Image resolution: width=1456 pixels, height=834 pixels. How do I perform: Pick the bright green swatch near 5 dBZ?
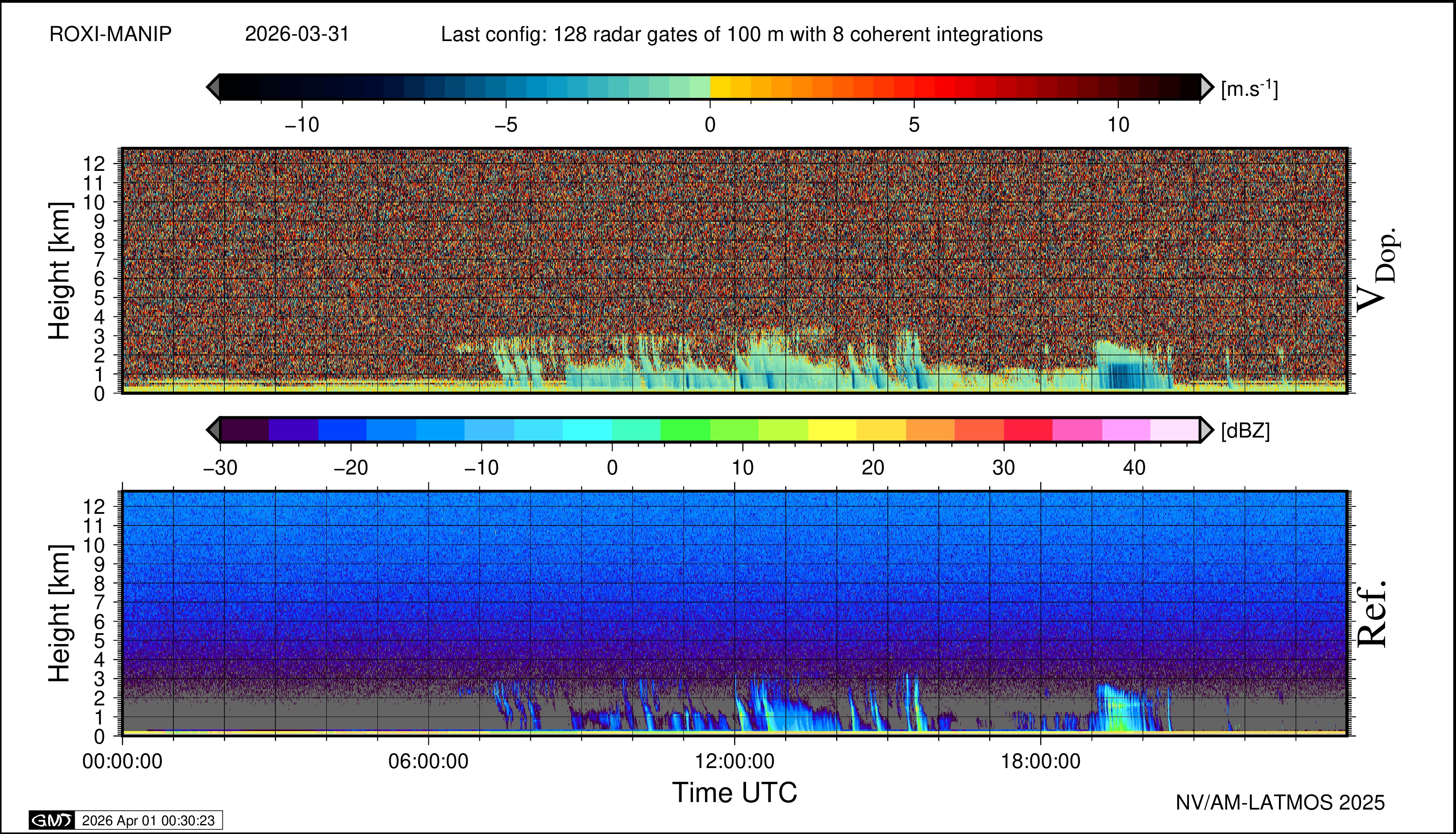pyautogui.click(x=685, y=430)
